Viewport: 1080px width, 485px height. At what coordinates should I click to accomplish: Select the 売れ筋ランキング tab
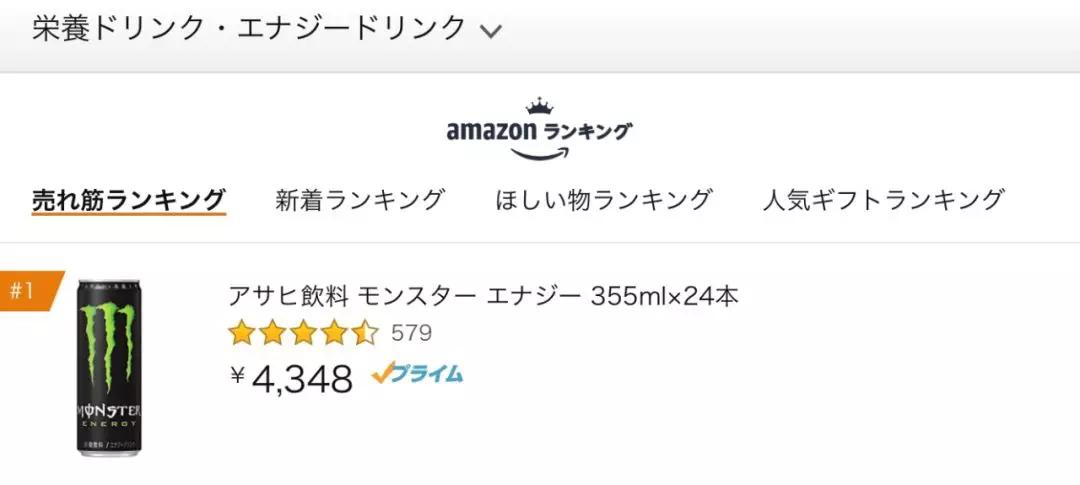[129, 199]
